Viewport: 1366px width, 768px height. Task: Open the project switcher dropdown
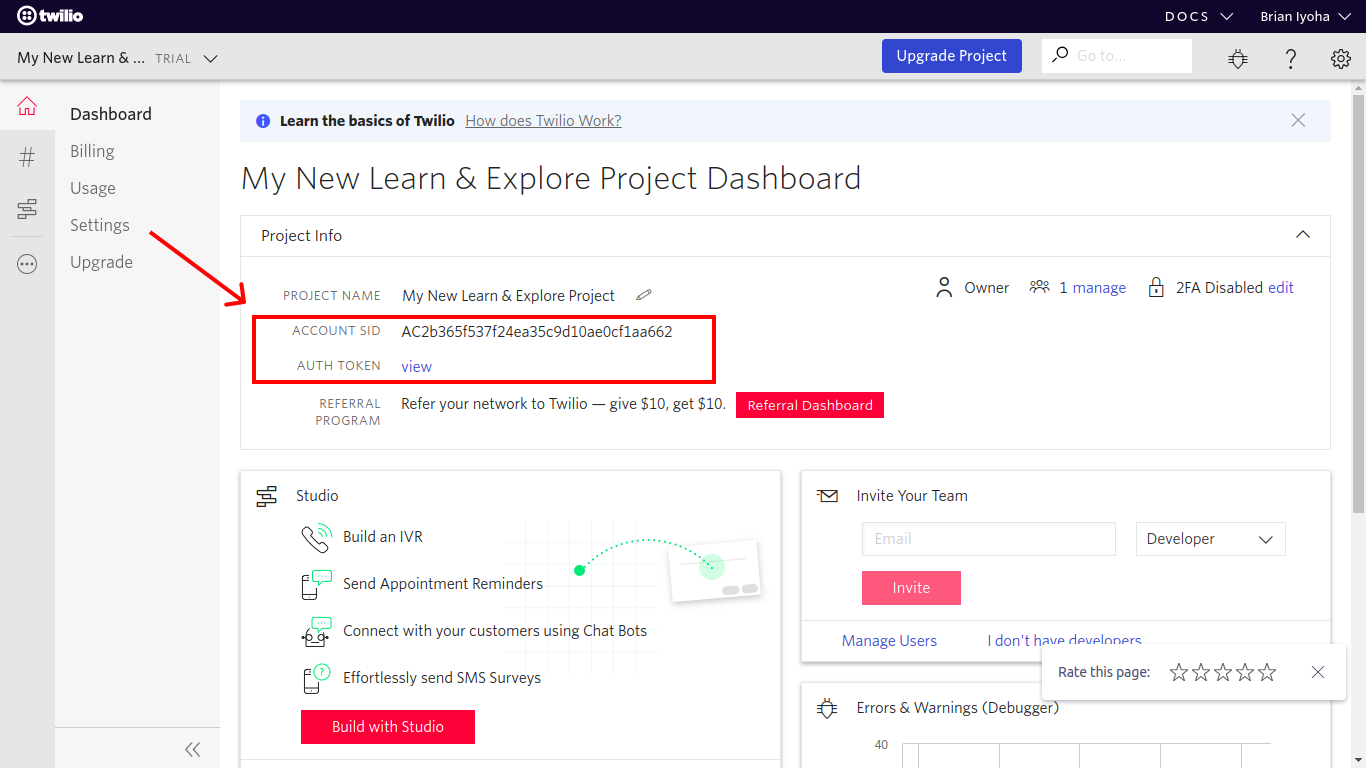pos(117,58)
